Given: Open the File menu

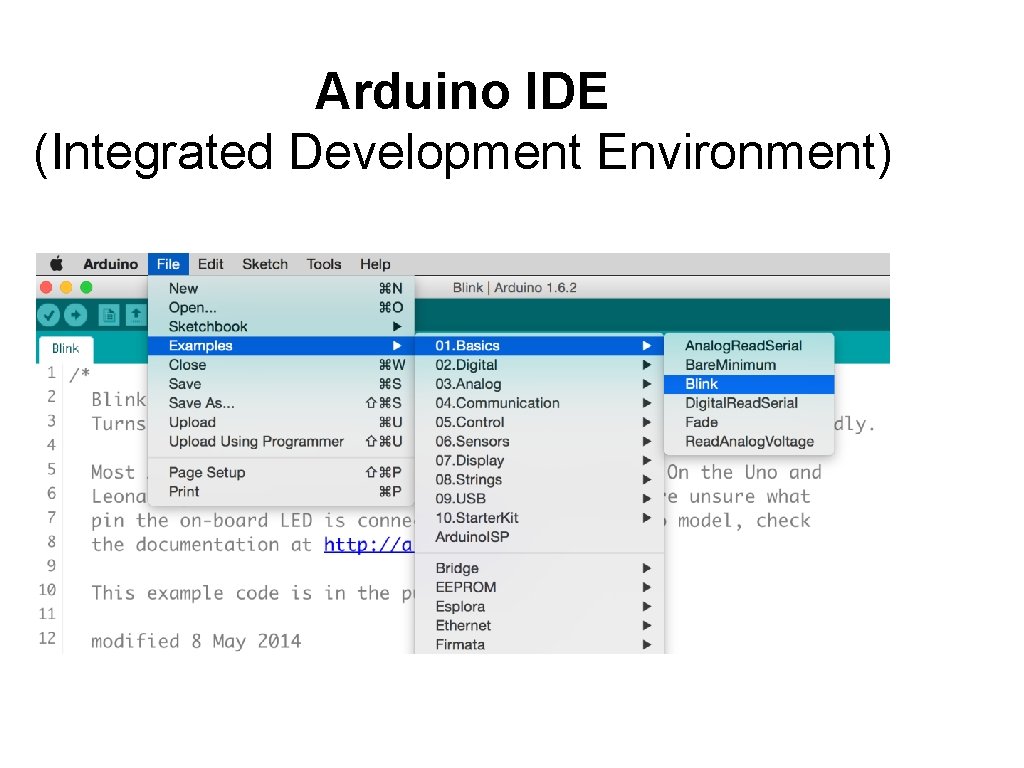Looking at the screenshot, I should (x=168, y=264).
